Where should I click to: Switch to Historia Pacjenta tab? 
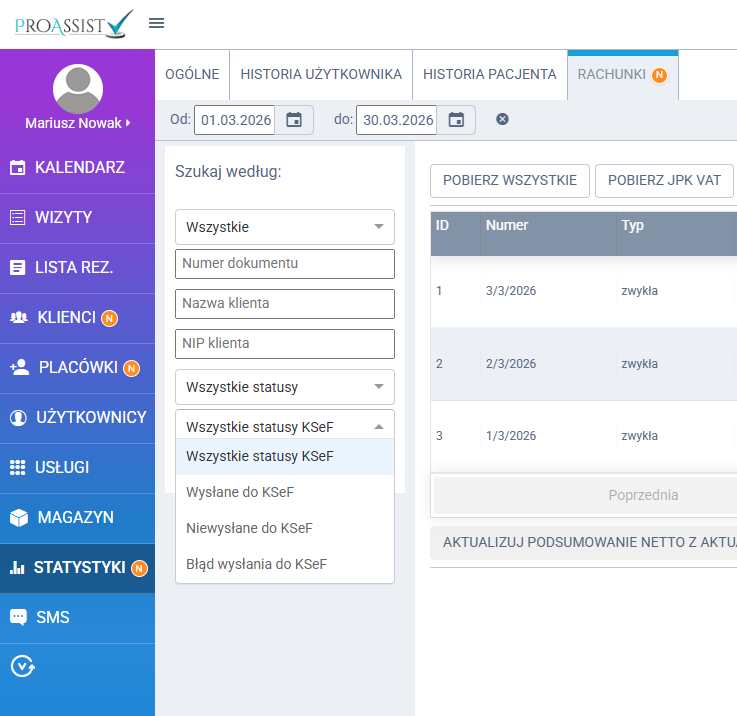pos(489,75)
